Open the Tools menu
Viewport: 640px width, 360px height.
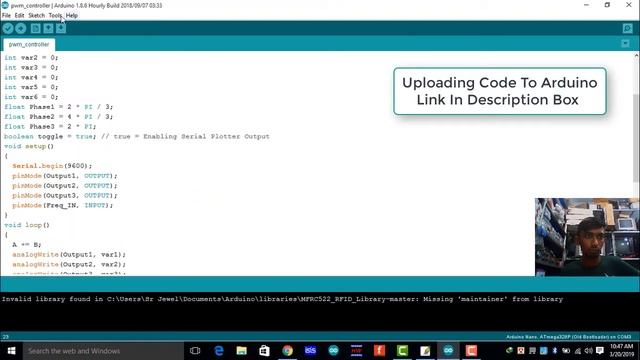click(55, 16)
